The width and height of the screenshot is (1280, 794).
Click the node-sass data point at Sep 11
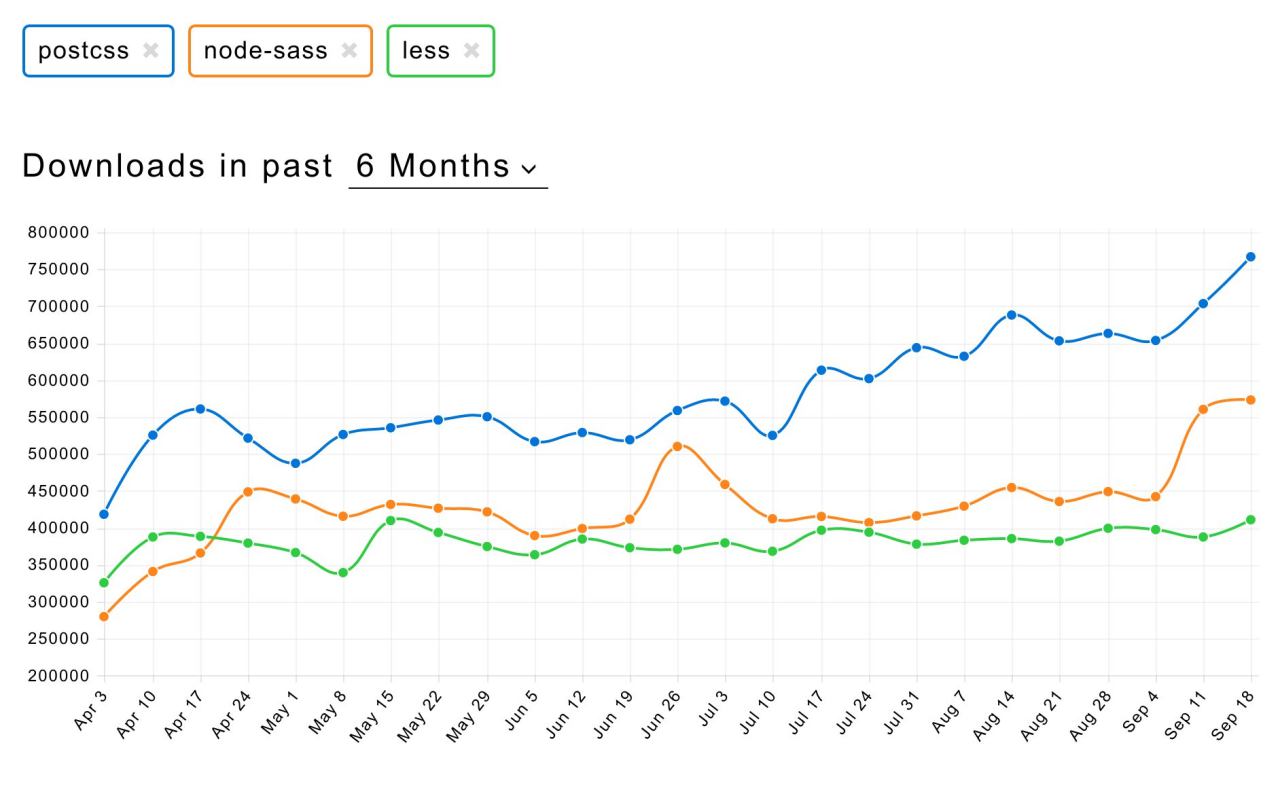(1203, 409)
